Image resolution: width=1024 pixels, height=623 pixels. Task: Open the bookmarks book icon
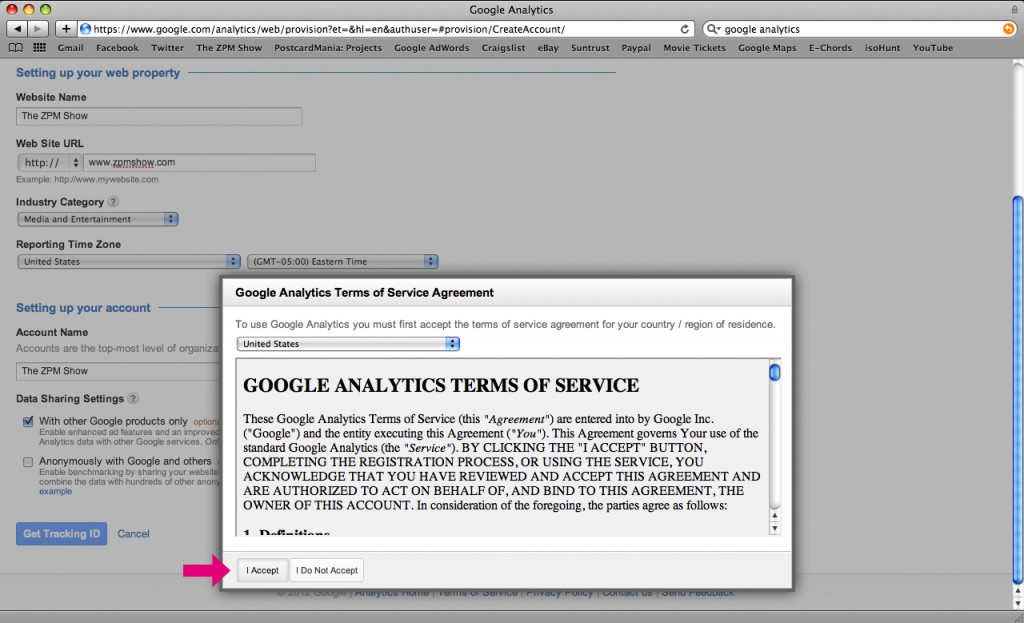pyautogui.click(x=16, y=47)
